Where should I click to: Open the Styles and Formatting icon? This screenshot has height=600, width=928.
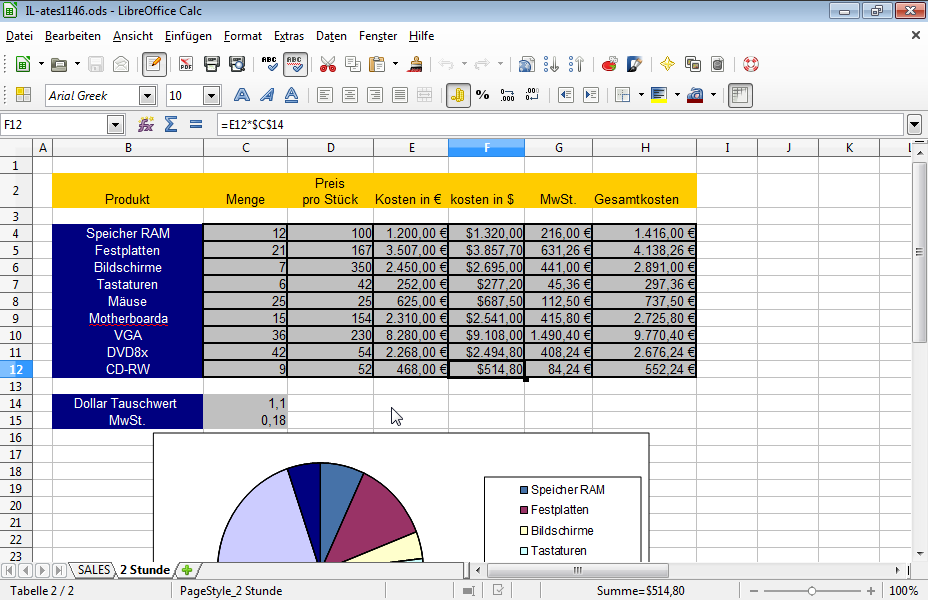click(23, 95)
